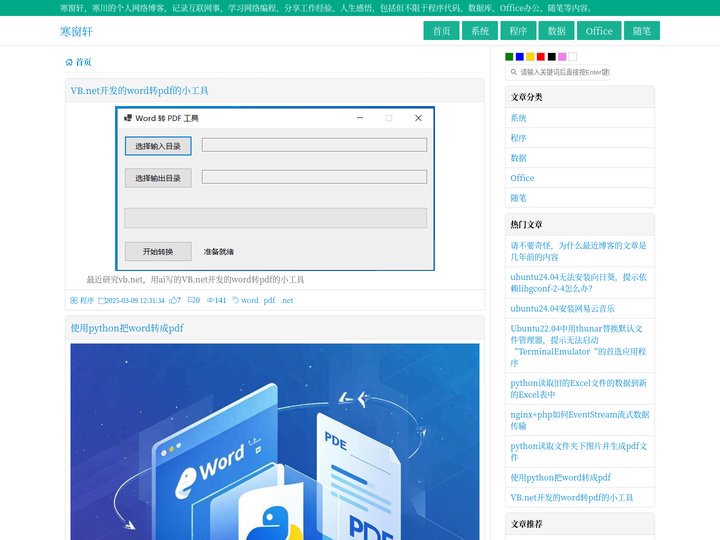Open the 首页 navigation tab

click(x=441, y=31)
